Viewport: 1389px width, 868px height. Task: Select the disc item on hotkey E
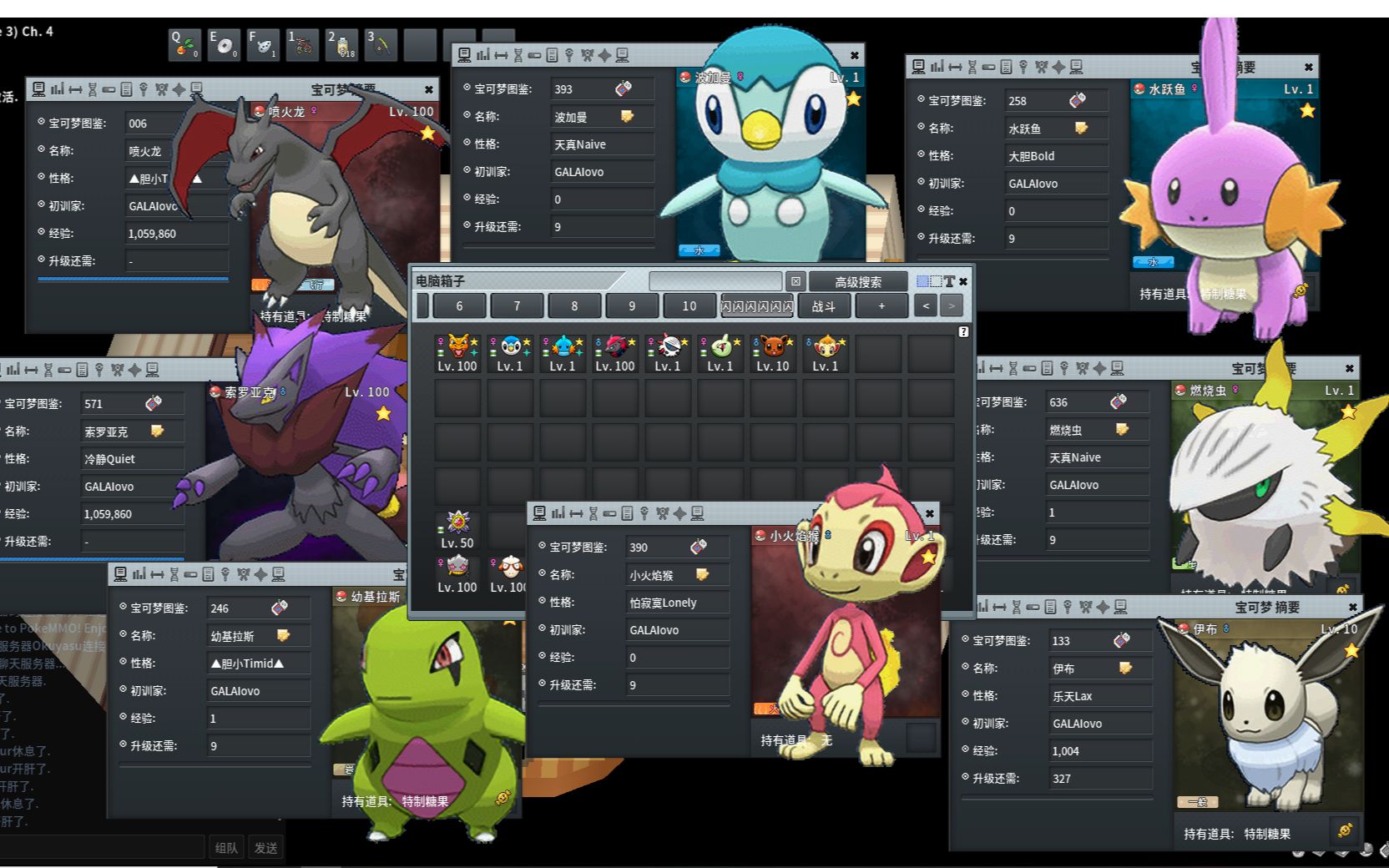pyautogui.click(x=224, y=44)
